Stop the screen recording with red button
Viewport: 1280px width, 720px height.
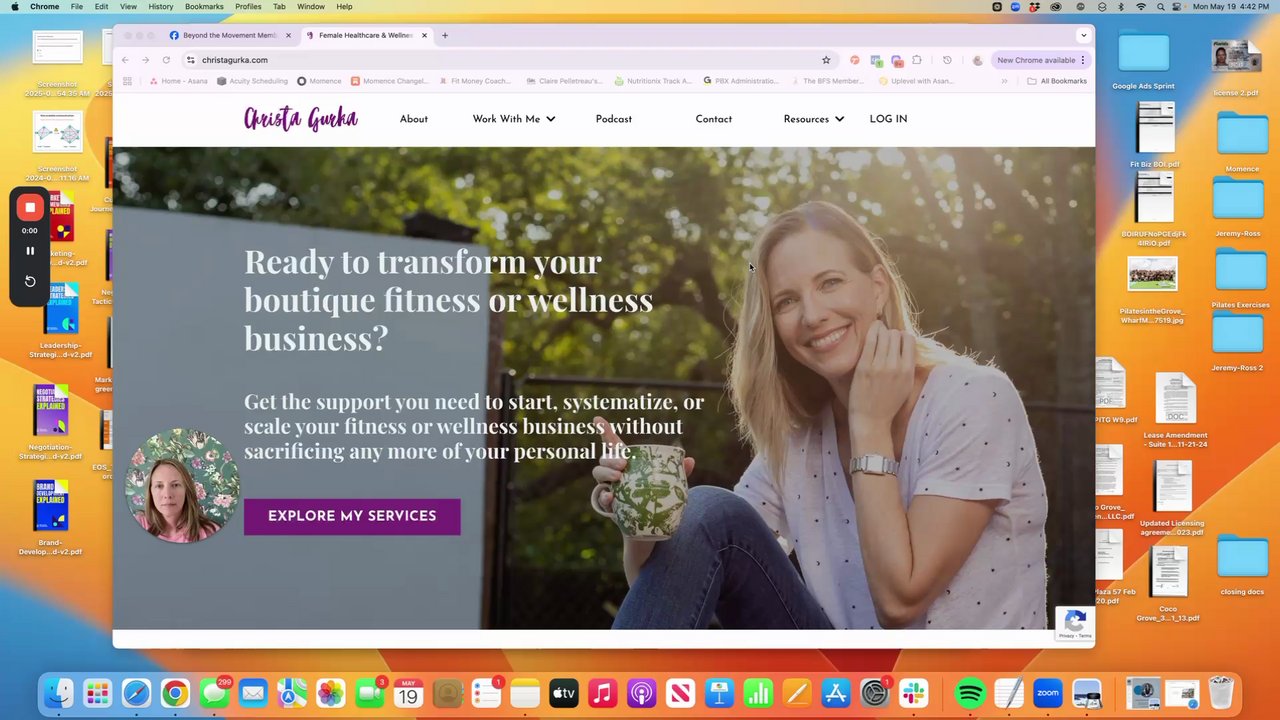point(30,207)
